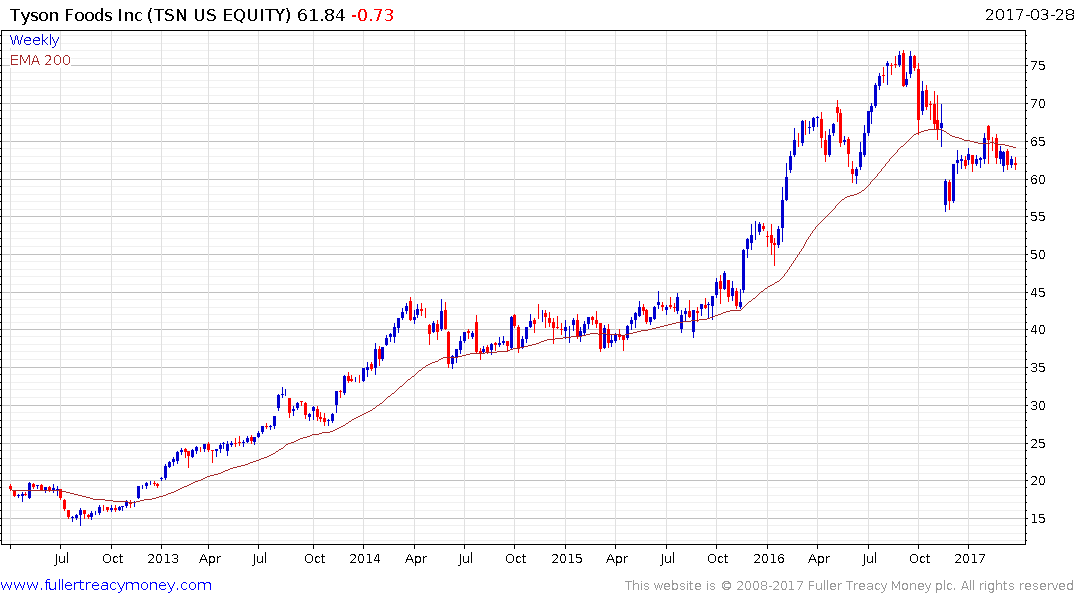Click the 2015 year axis label

tap(567, 558)
